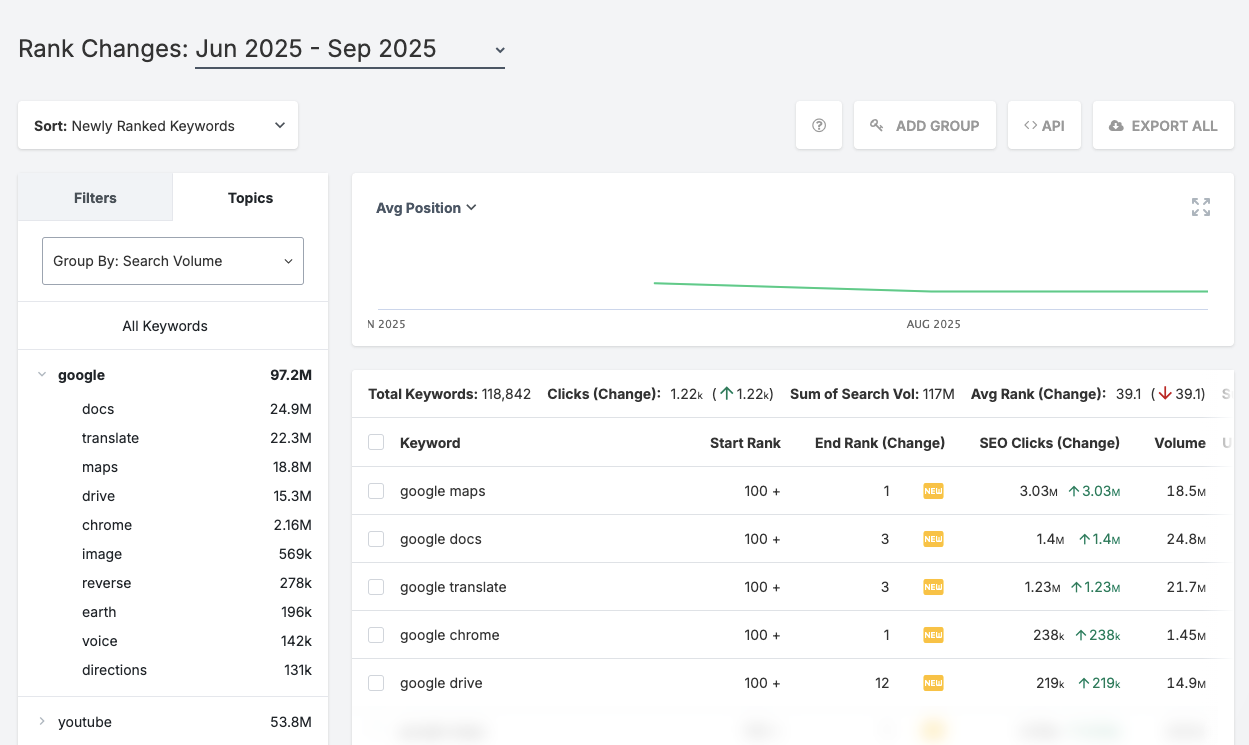Select the checkbox for google drive
The width and height of the screenshot is (1249, 745).
click(376, 683)
